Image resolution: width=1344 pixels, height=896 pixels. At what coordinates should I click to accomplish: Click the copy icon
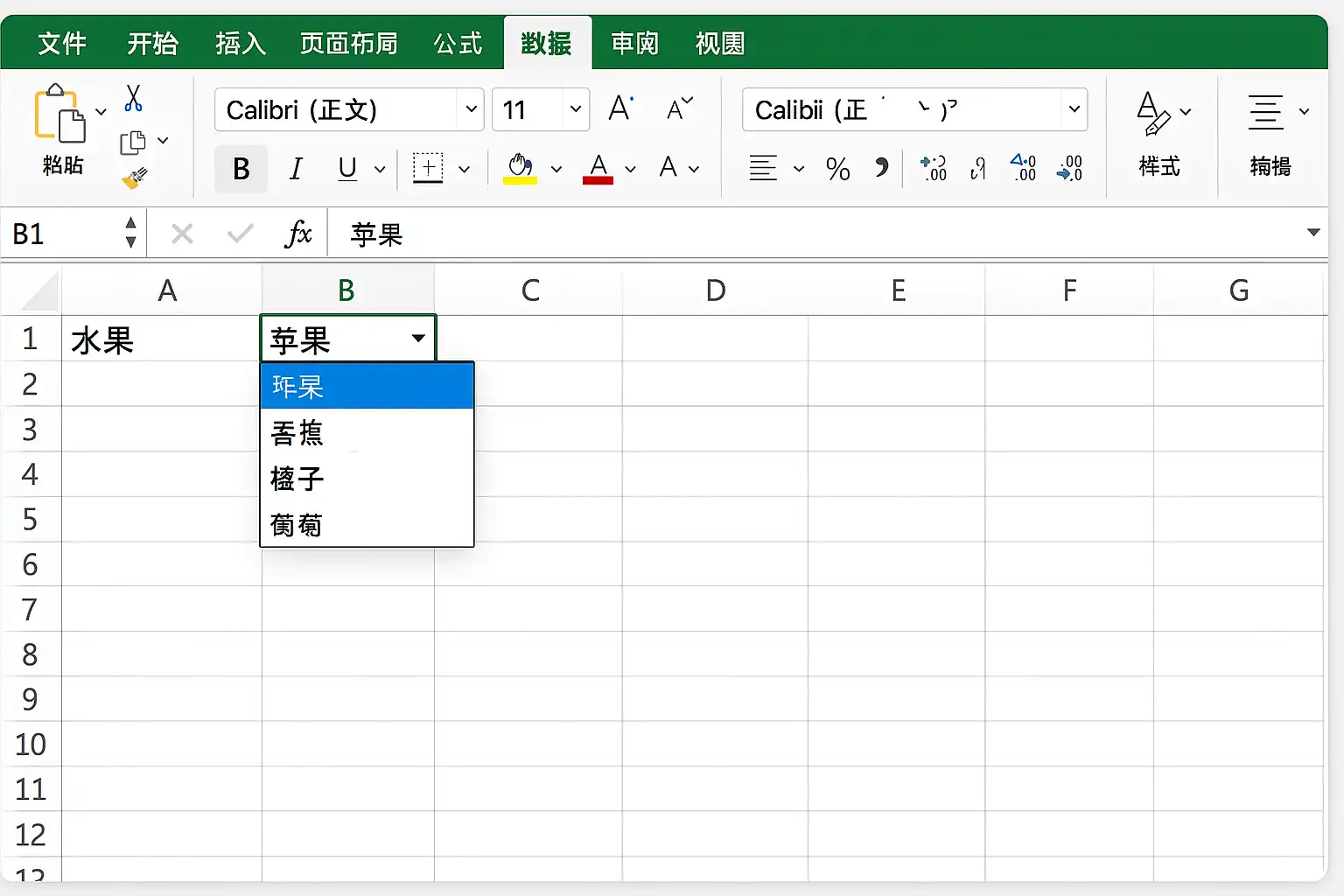(x=133, y=142)
